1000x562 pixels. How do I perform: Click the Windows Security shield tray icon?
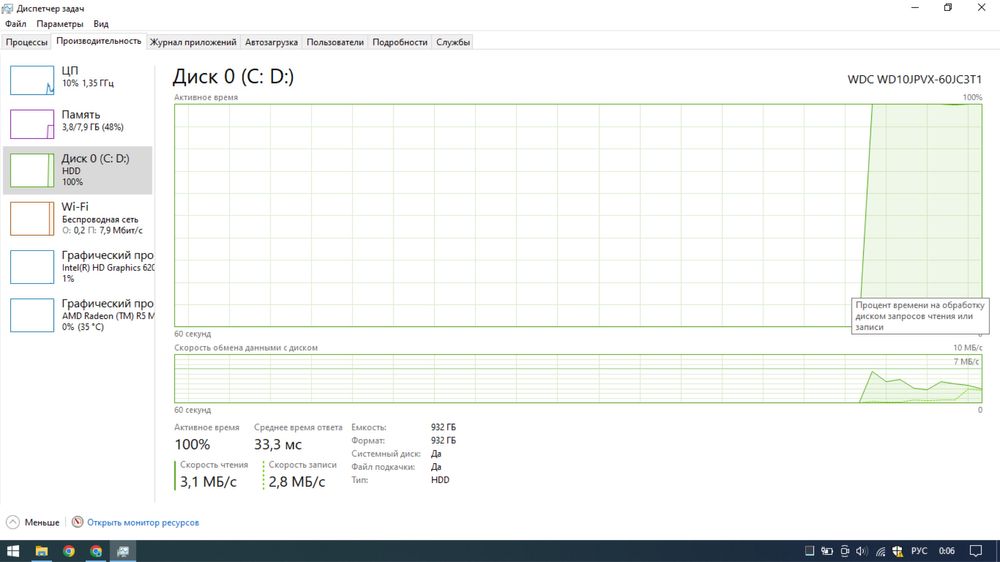click(898, 551)
